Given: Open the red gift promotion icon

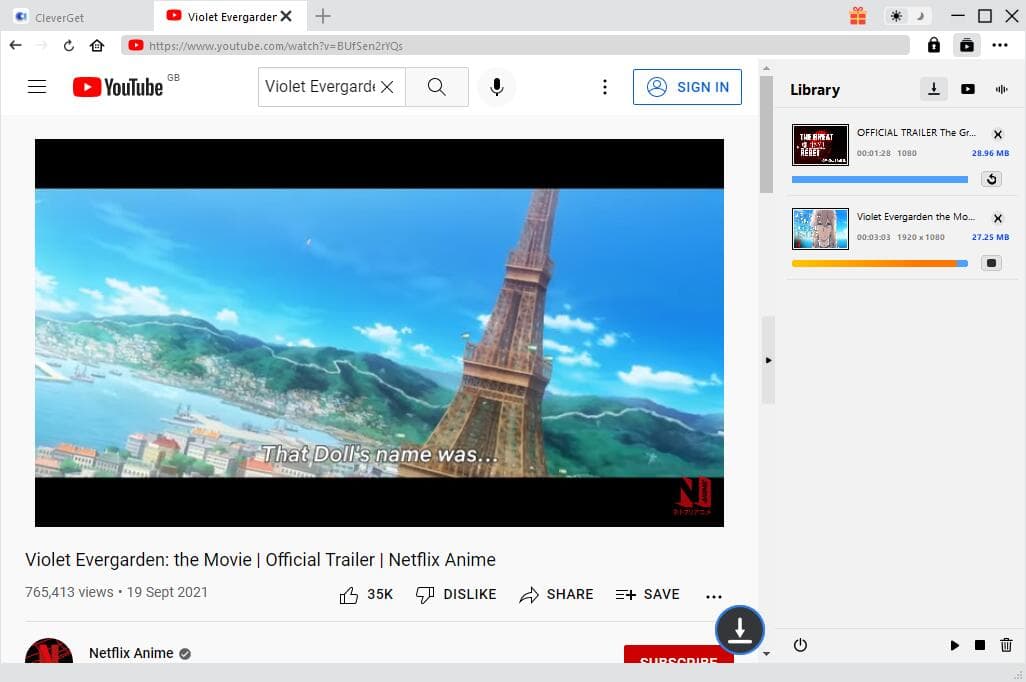Looking at the screenshot, I should 857,16.
